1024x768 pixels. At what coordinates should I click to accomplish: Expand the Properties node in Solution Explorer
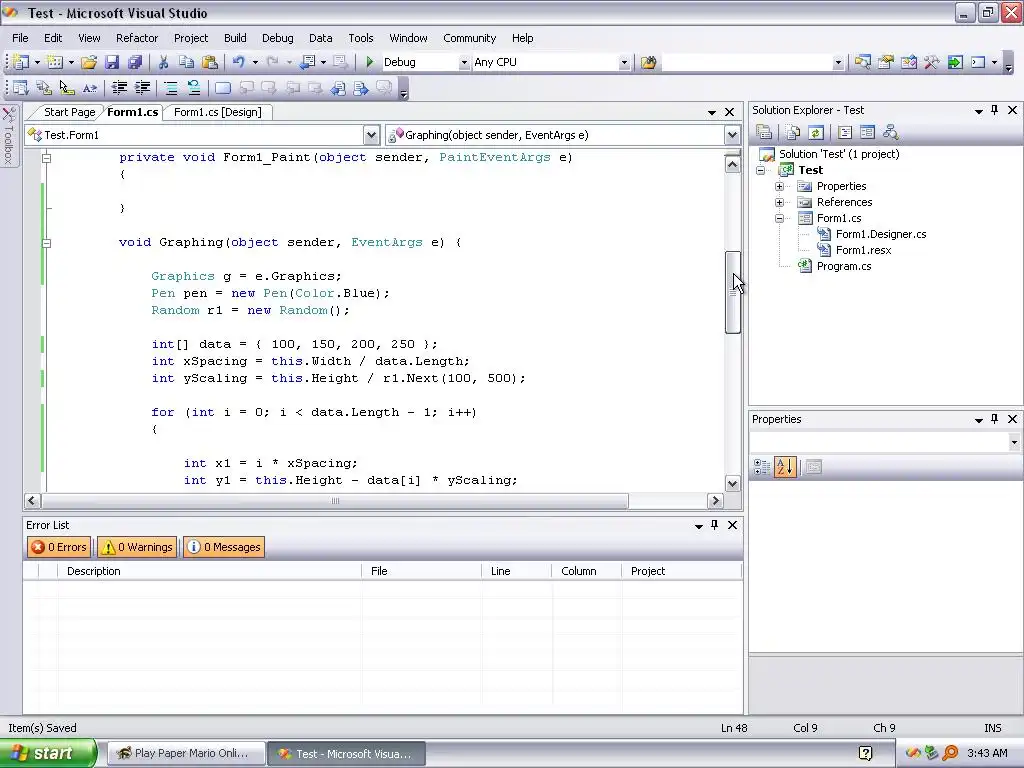779,186
